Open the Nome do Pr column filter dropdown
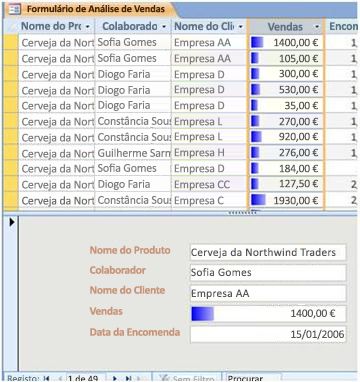 (87, 27)
